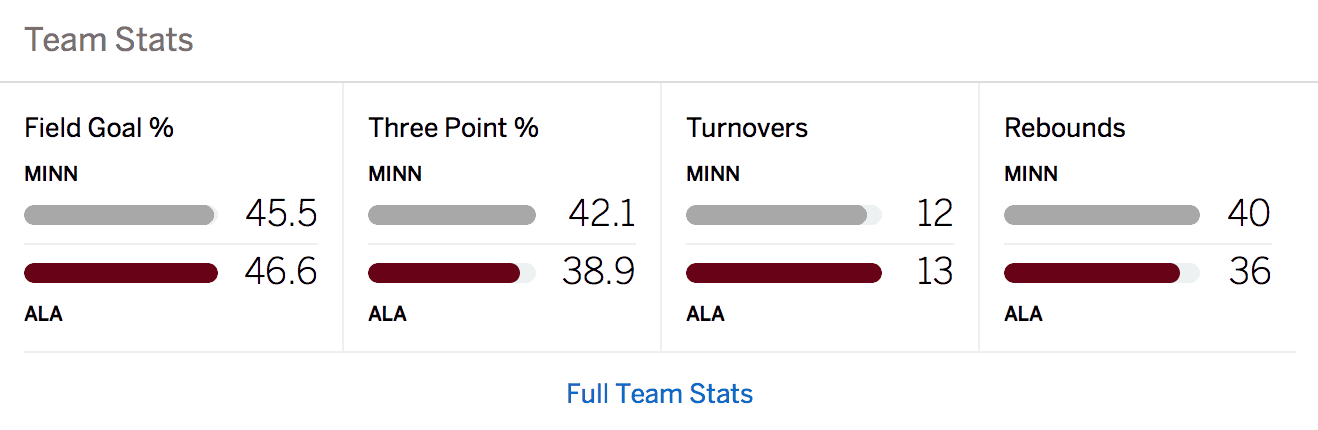Click ALA crimson bar under Field Goal %
The height and width of the screenshot is (430, 1318).
121,273
